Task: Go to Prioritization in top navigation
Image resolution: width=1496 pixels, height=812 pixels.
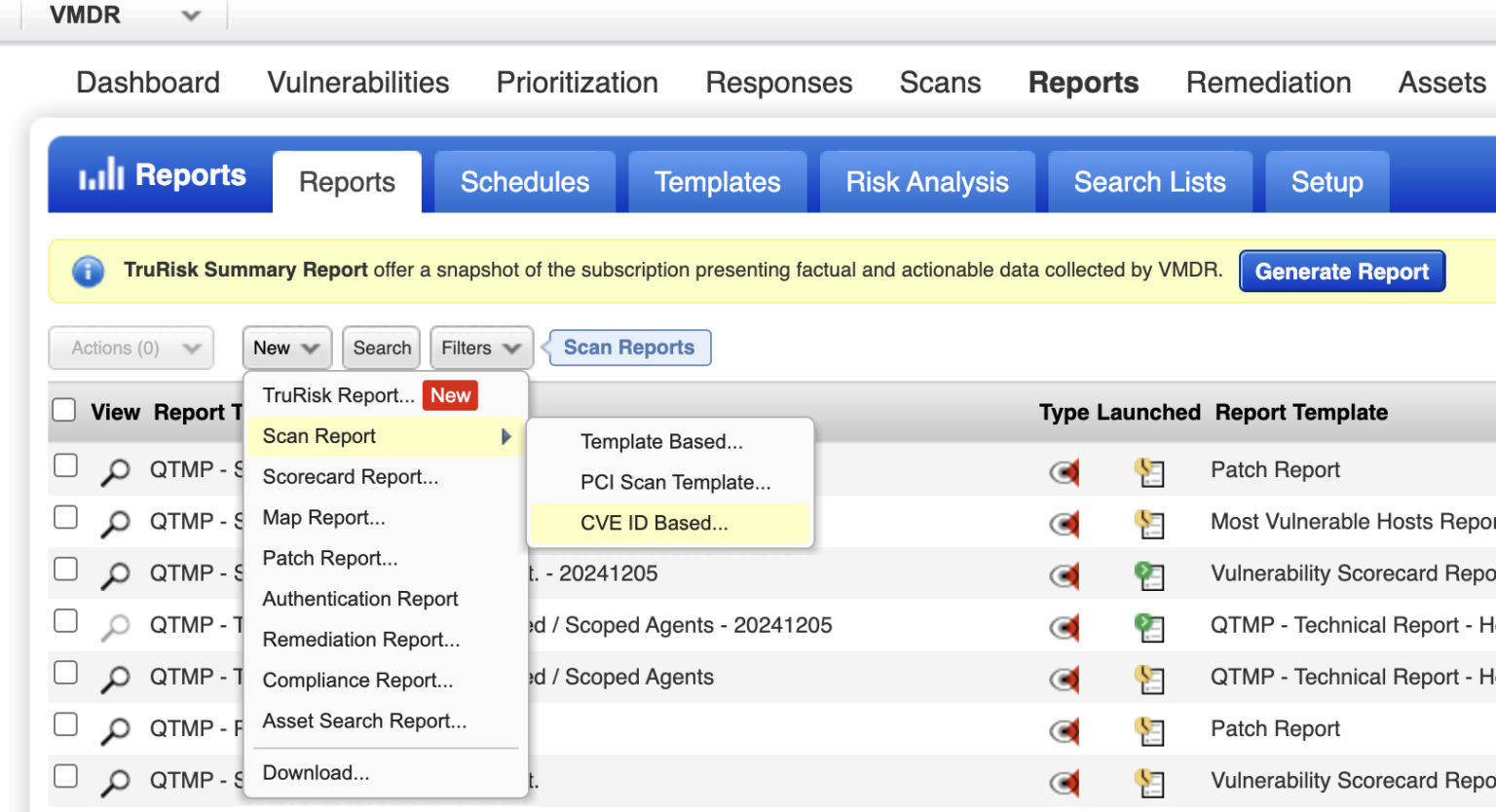Action: pyautogui.click(x=578, y=83)
